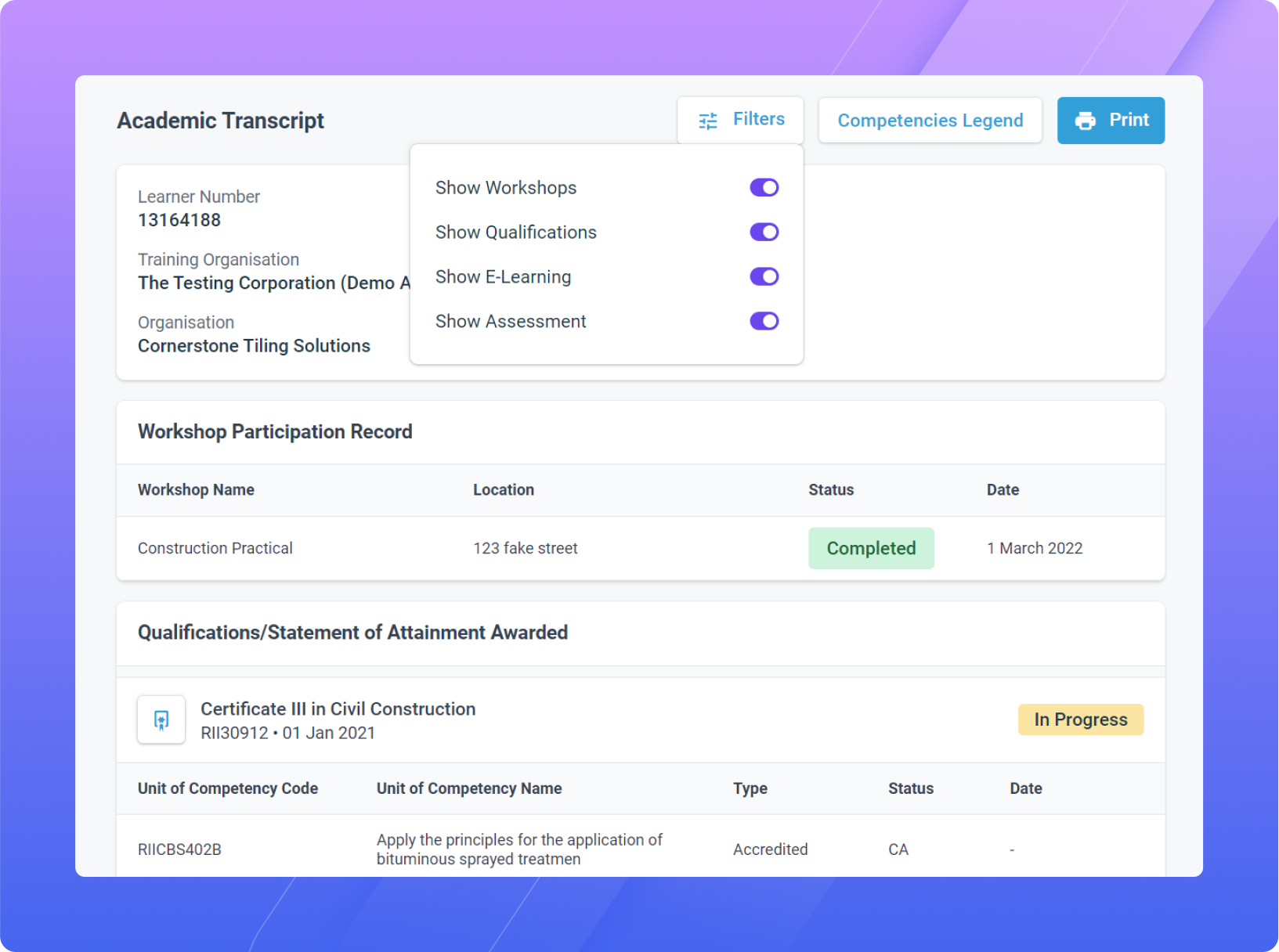This screenshot has width=1279, height=952.
Task: Click the Certificate III in Civil Construction title
Action: click(x=338, y=709)
